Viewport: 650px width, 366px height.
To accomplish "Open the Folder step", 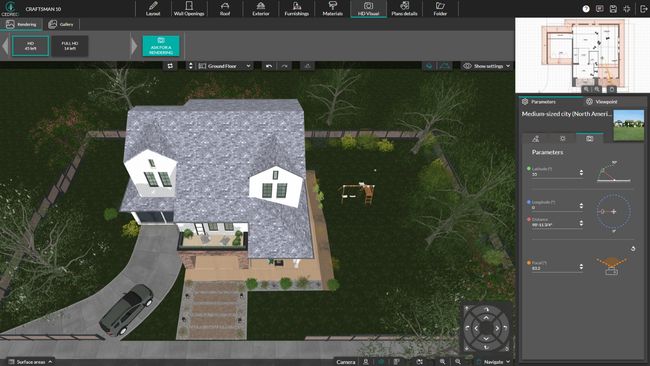I will click(440, 9).
